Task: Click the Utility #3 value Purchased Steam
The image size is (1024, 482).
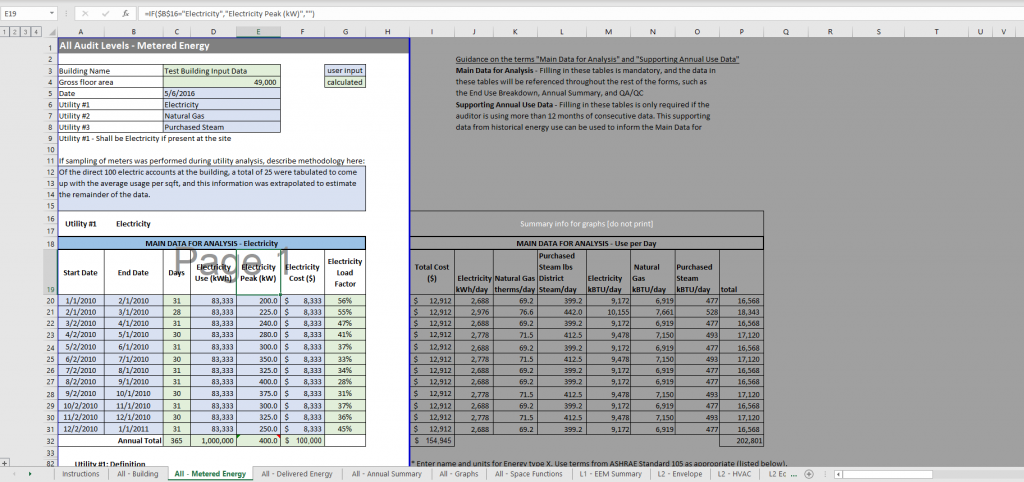Action: (x=222, y=127)
